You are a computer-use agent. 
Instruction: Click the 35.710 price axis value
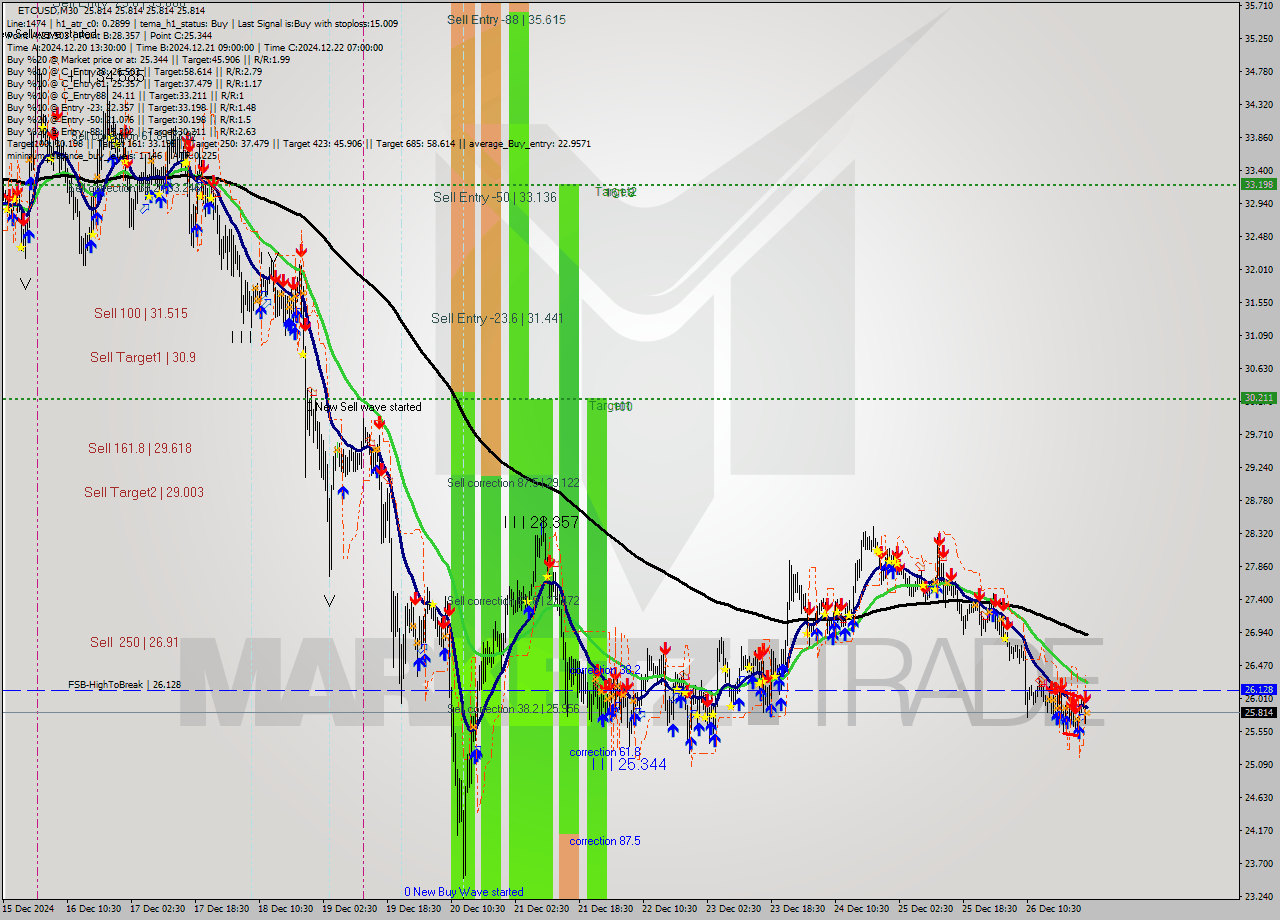coord(1258,6)
